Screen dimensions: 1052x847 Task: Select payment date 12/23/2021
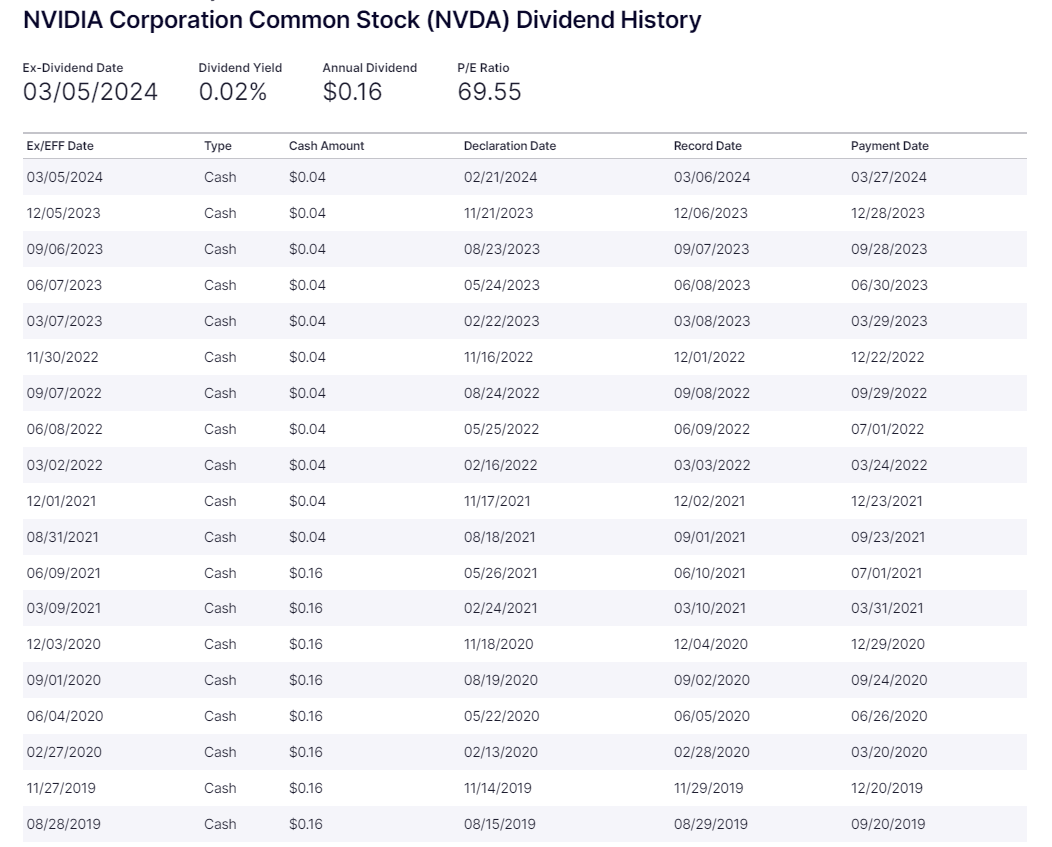[x=887, y=501]
